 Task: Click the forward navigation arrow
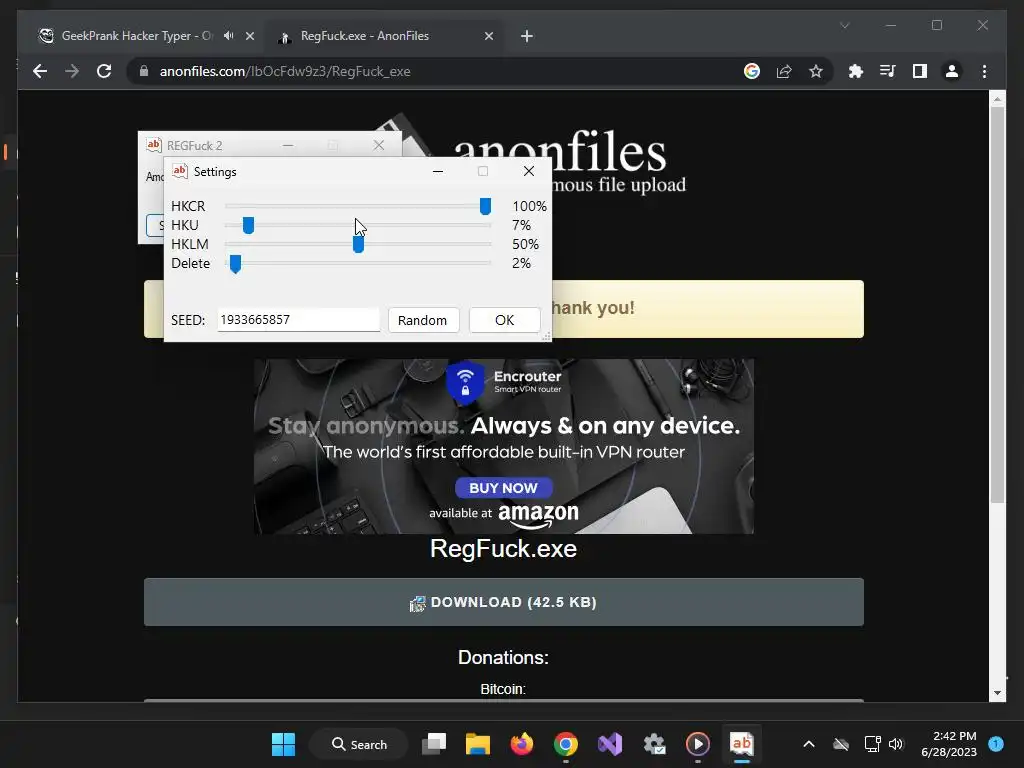[x=72, y=71]
